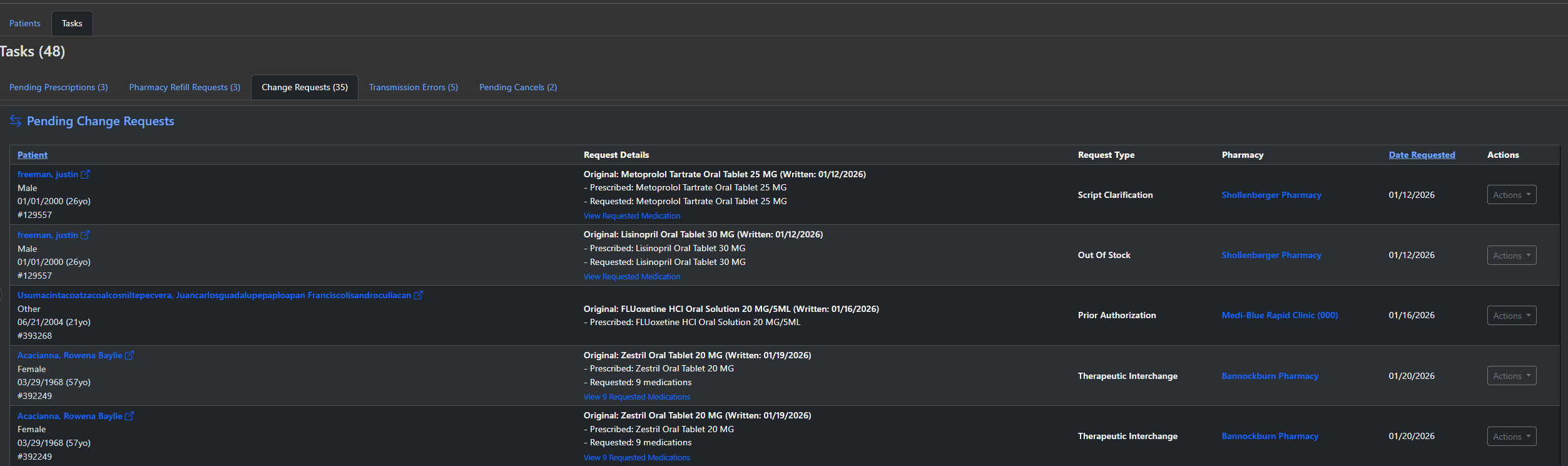The width and height of the screenshot is (1568, 466).
Task: Open external link icon after Franciscolisandroculiacan name
Action: pyautogui.click(x=418, y=295)
